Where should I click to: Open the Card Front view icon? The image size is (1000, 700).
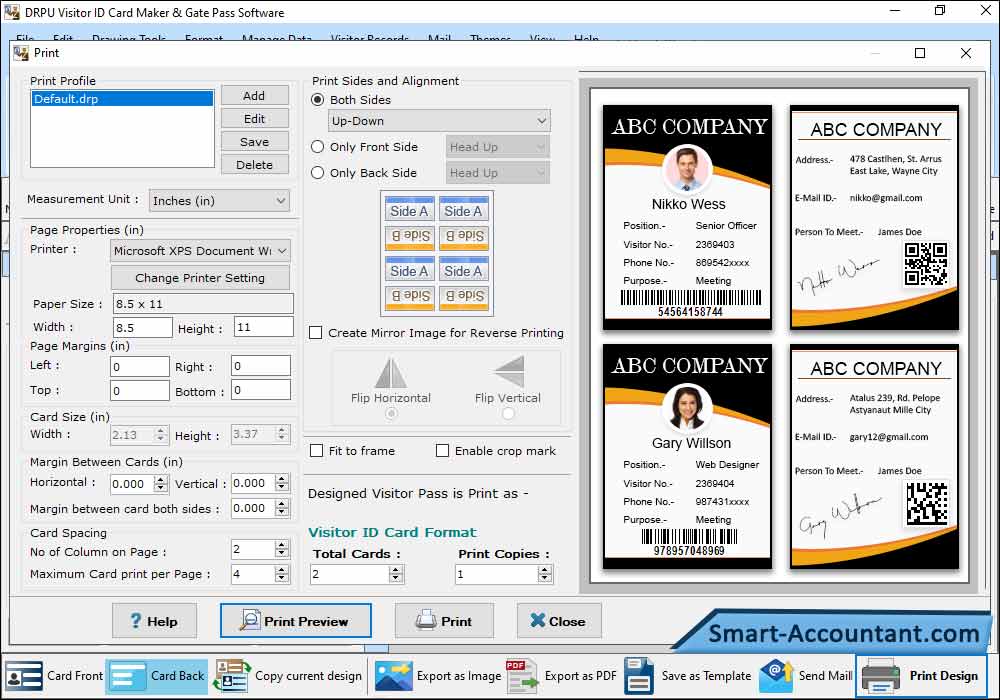24,676
